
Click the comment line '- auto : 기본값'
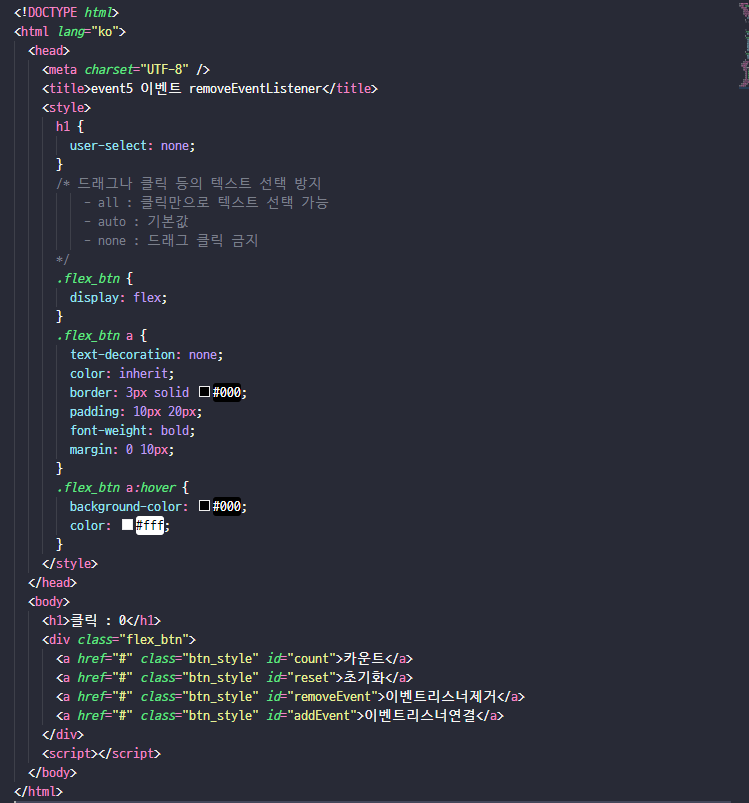click(x=137, y=221)
